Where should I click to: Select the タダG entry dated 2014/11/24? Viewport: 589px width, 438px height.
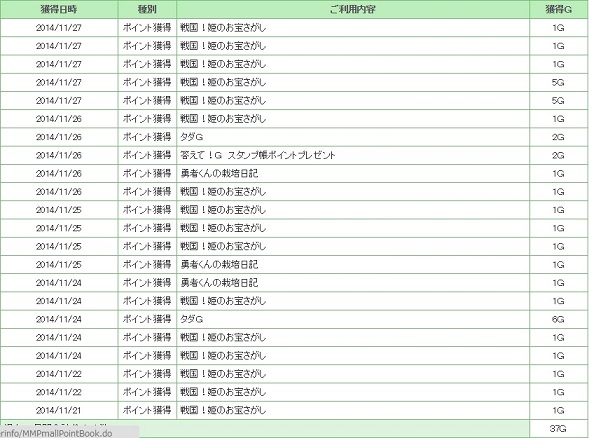point(192,319)
